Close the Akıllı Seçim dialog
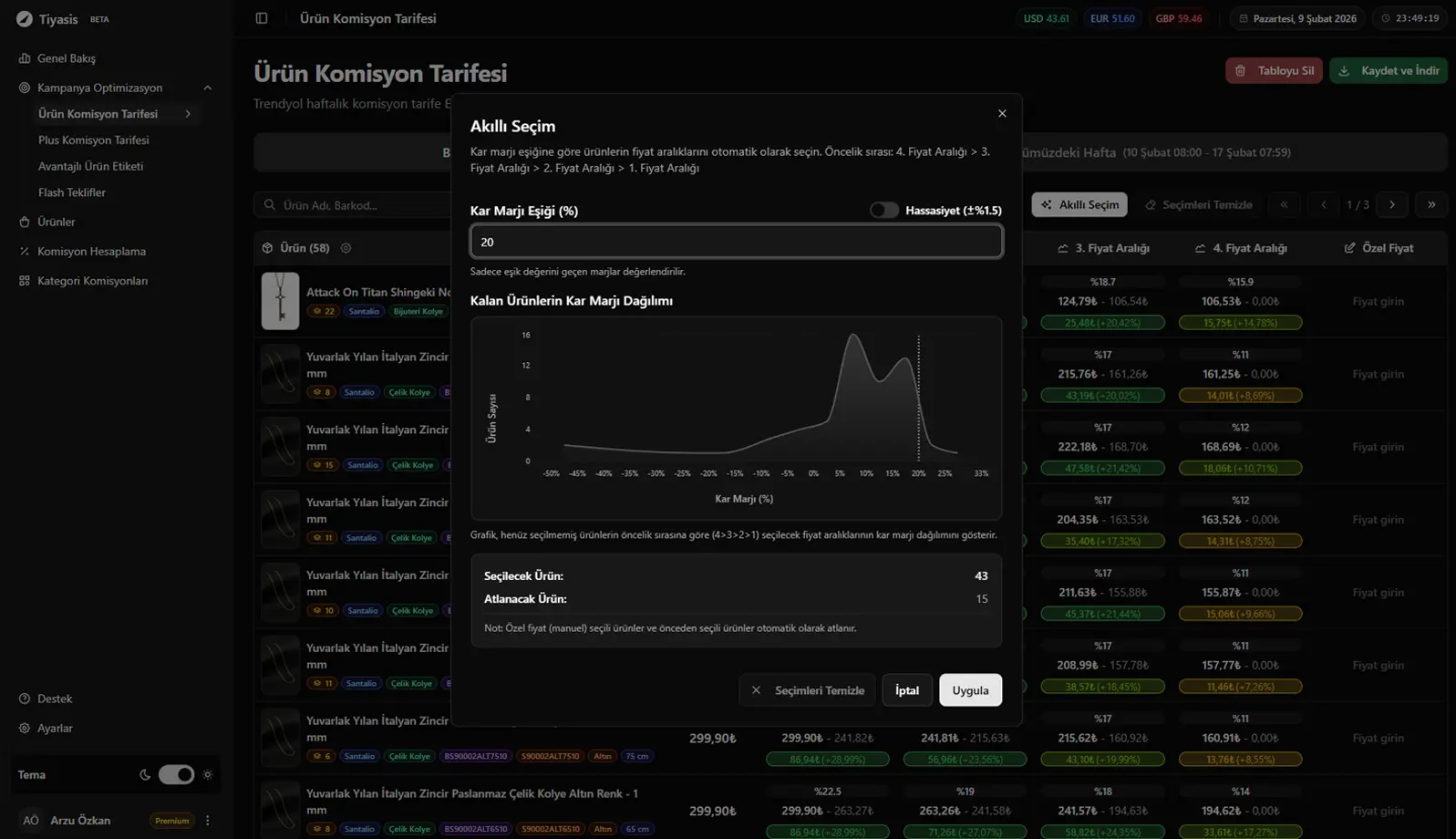1456x839 pixels. coord(1002,114)
